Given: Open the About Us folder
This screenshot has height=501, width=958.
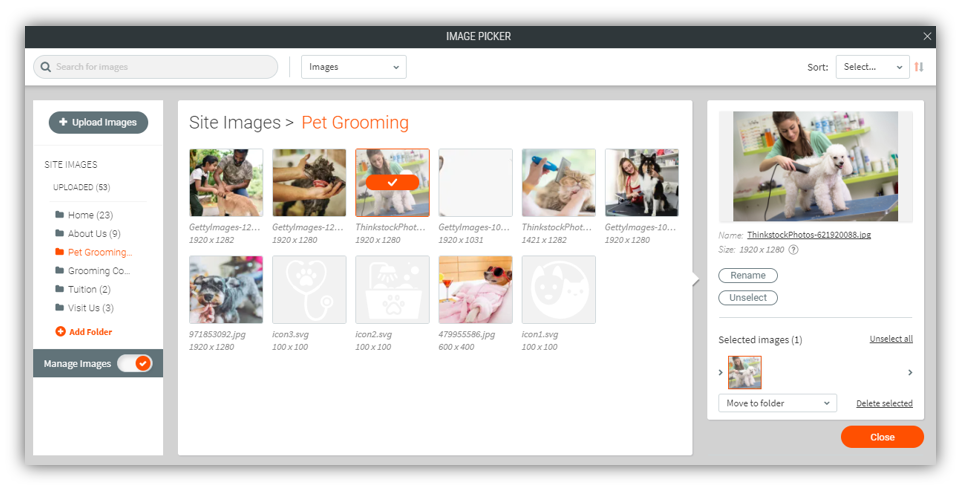Looking at the screenshot, I should pyautogui.click(x=93, y=234).
